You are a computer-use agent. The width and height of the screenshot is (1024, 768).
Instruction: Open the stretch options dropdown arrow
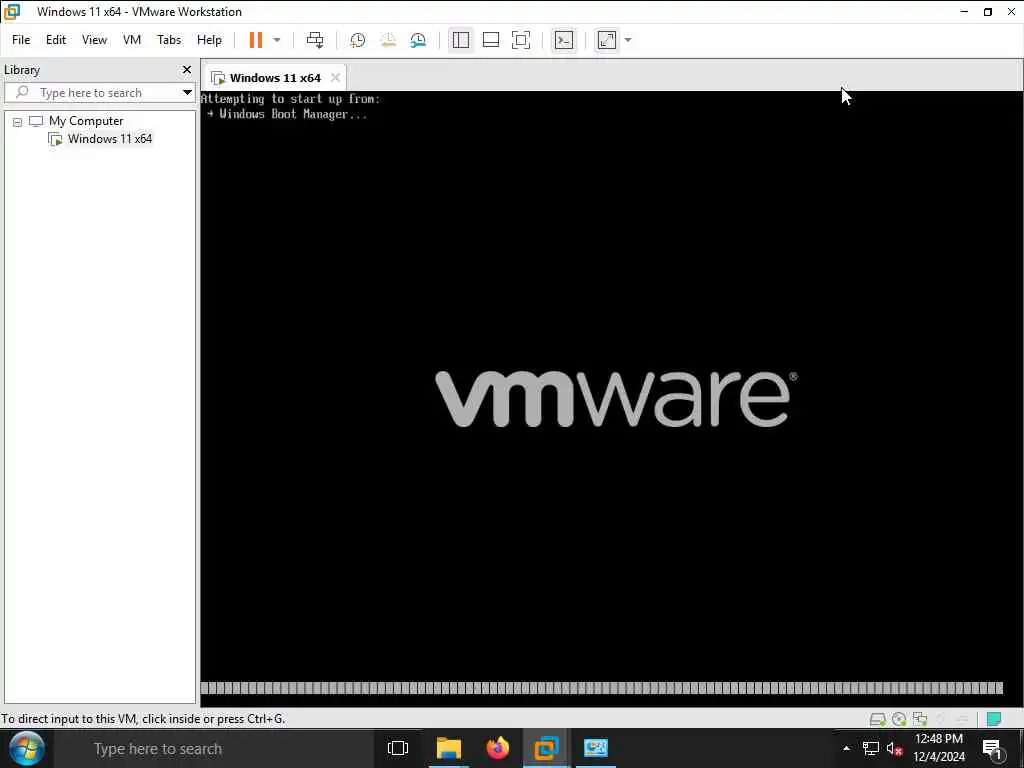pos(628,40)
